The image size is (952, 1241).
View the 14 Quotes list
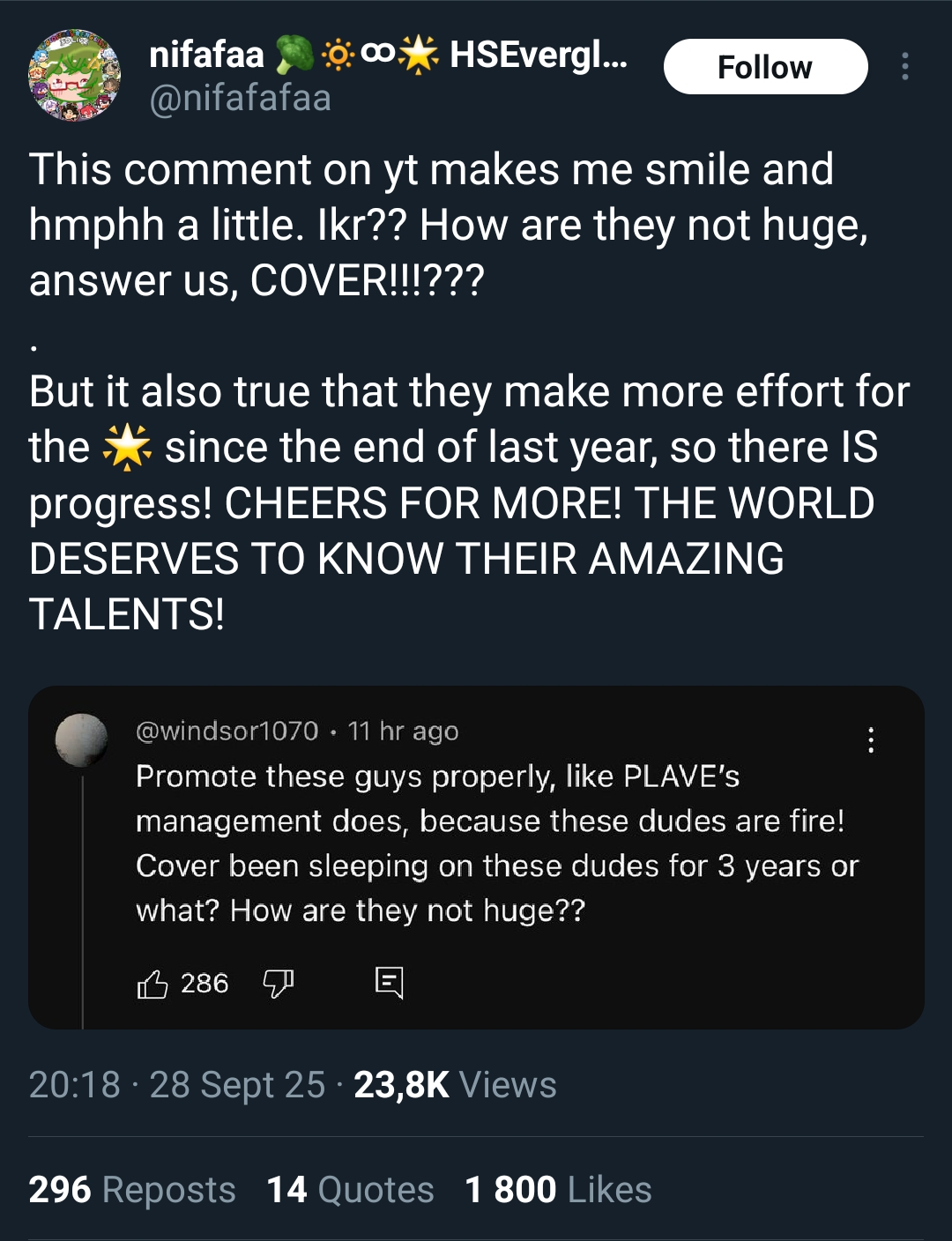coord(350,1190)
